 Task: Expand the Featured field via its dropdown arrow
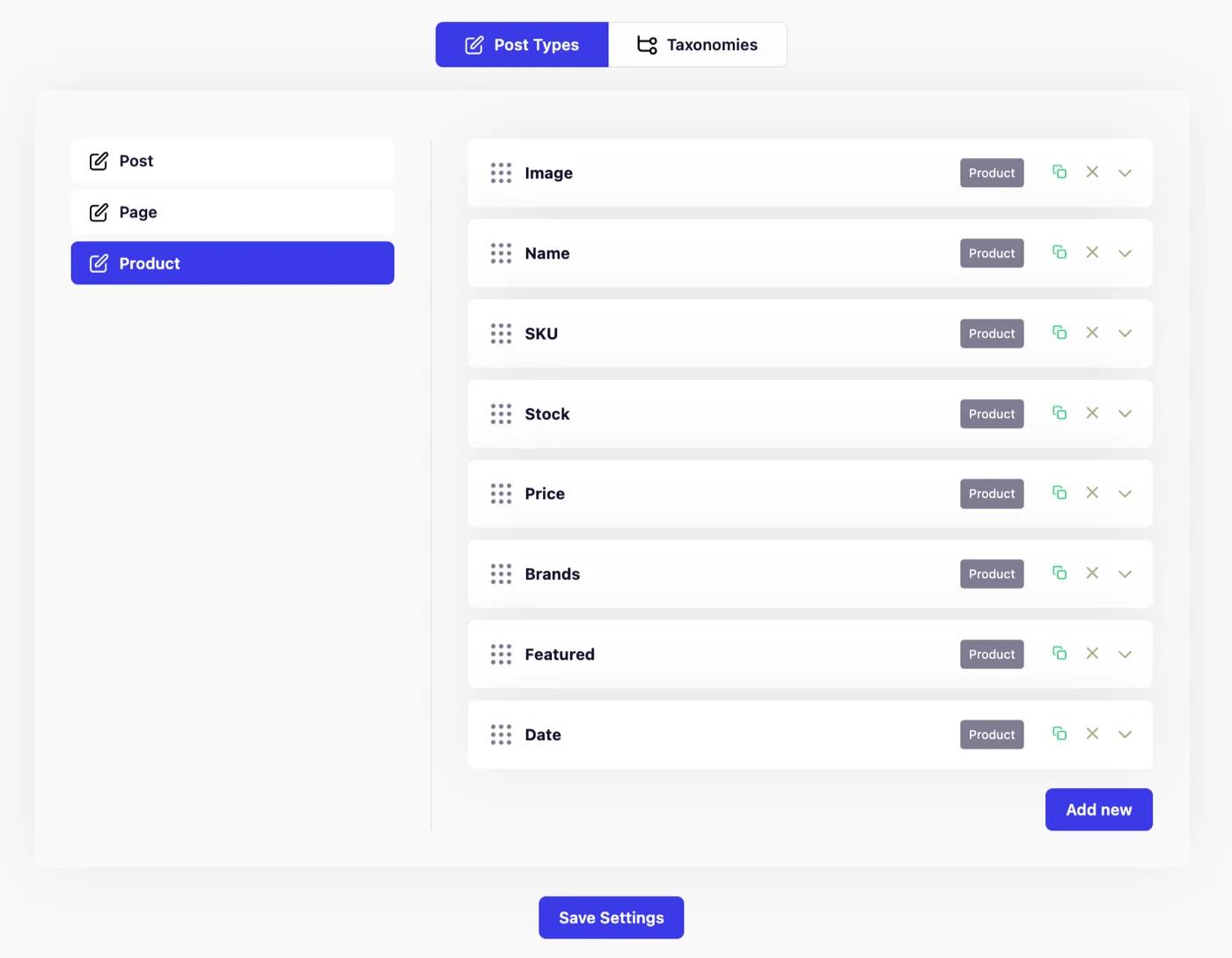1125,654
